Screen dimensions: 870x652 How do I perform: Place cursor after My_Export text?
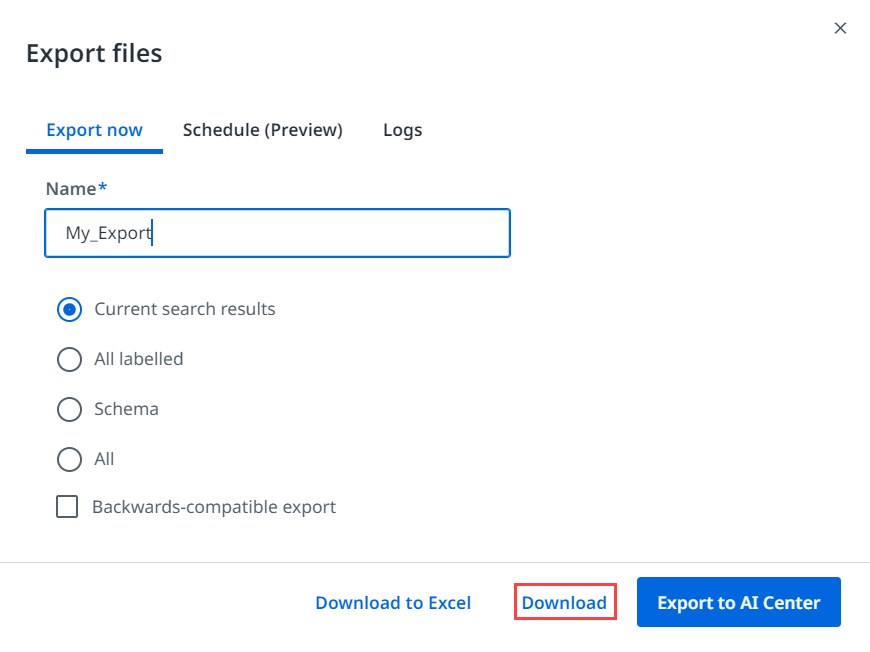coord(153,232)
